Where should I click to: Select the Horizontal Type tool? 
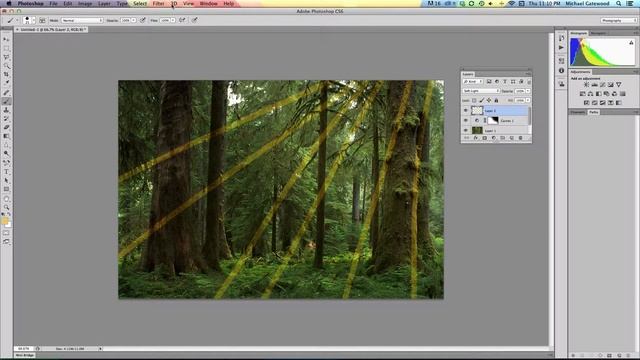tap(6, 172)
